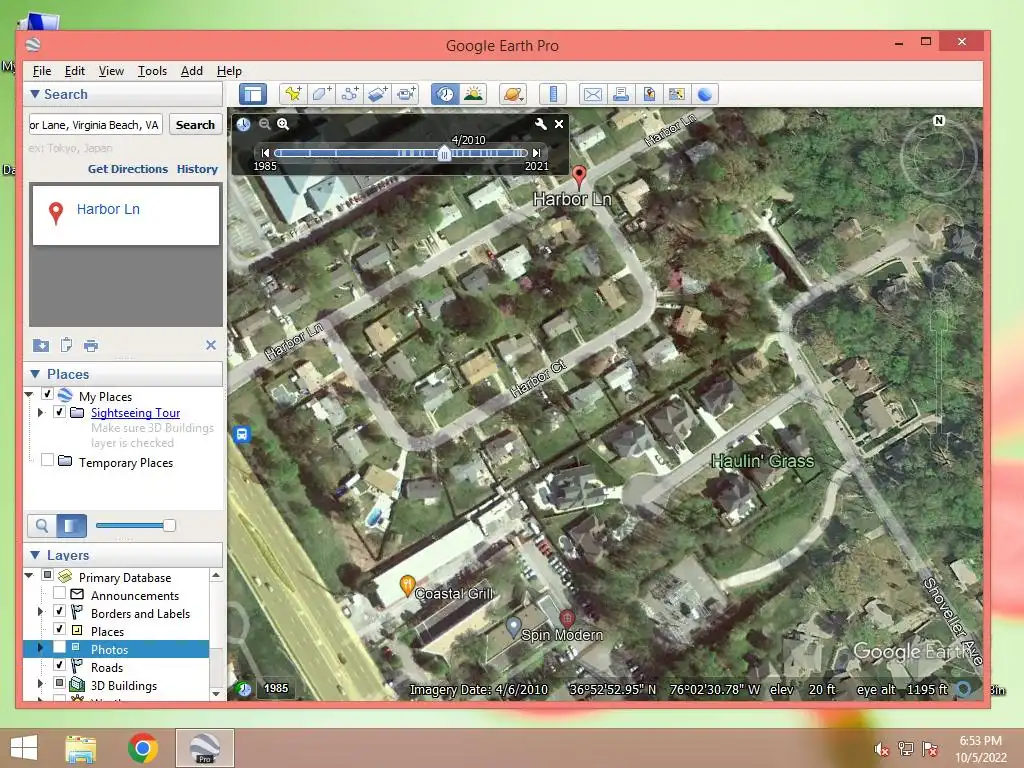Show sunlight across the landscape
This screenshot has width=1024, height=768.
[473, 94]
